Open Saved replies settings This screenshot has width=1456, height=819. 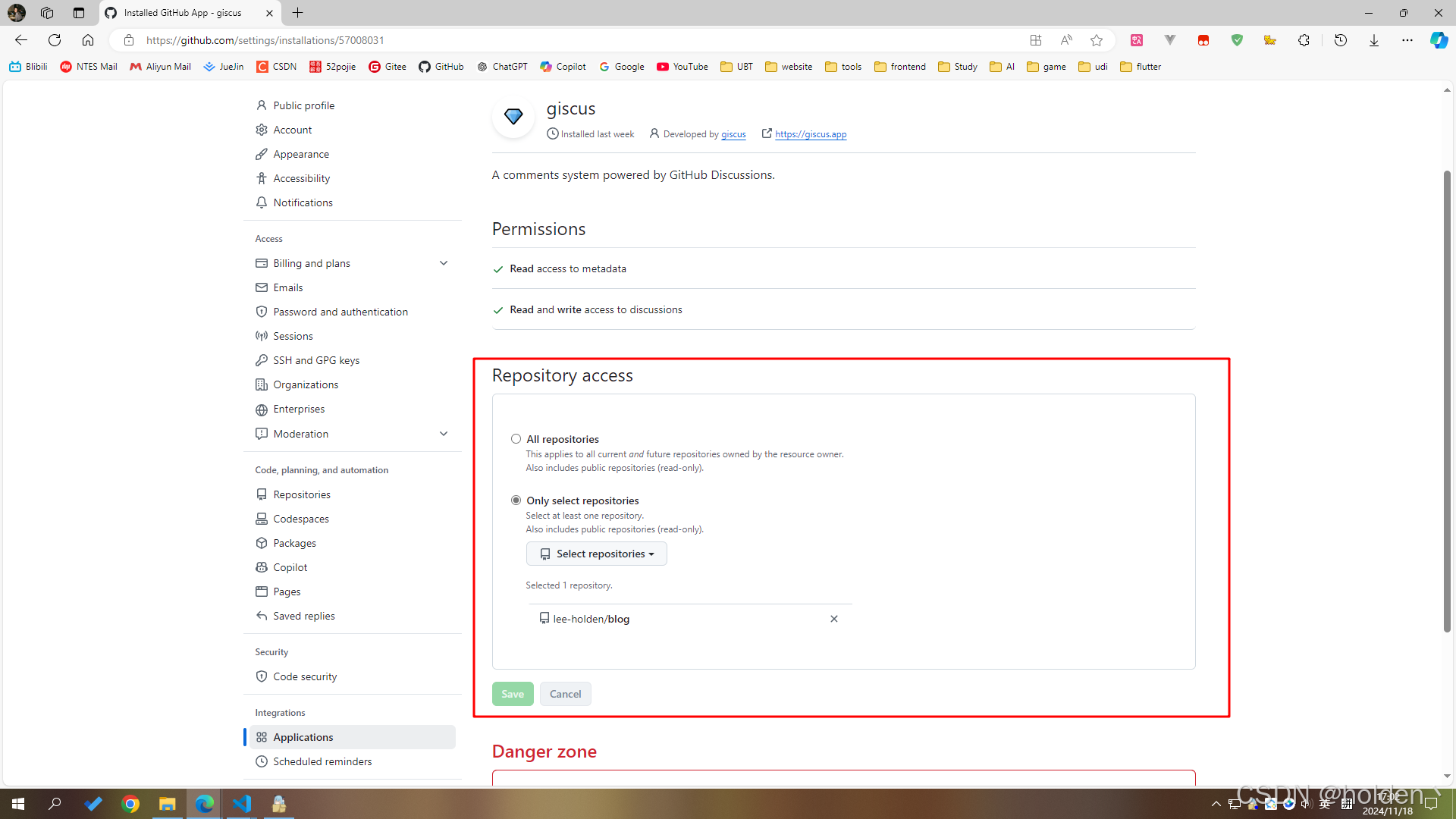304,616
